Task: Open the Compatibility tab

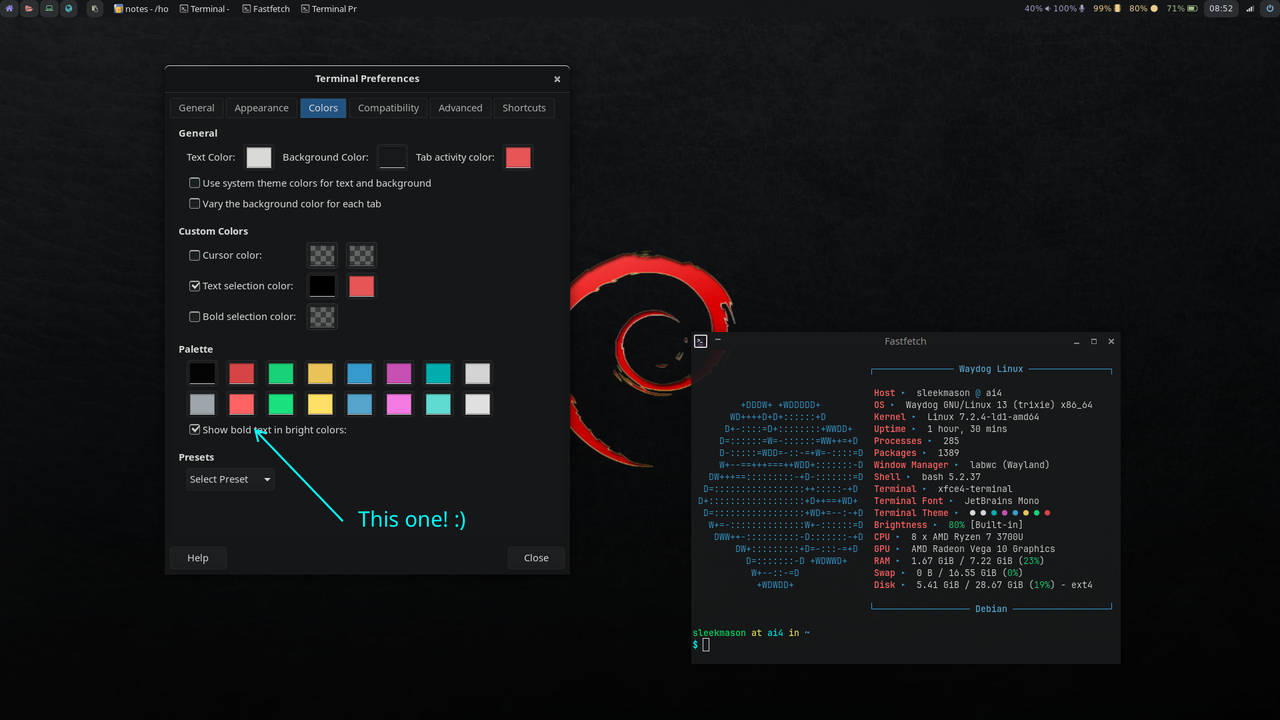Action: click(x=388, y=108)
